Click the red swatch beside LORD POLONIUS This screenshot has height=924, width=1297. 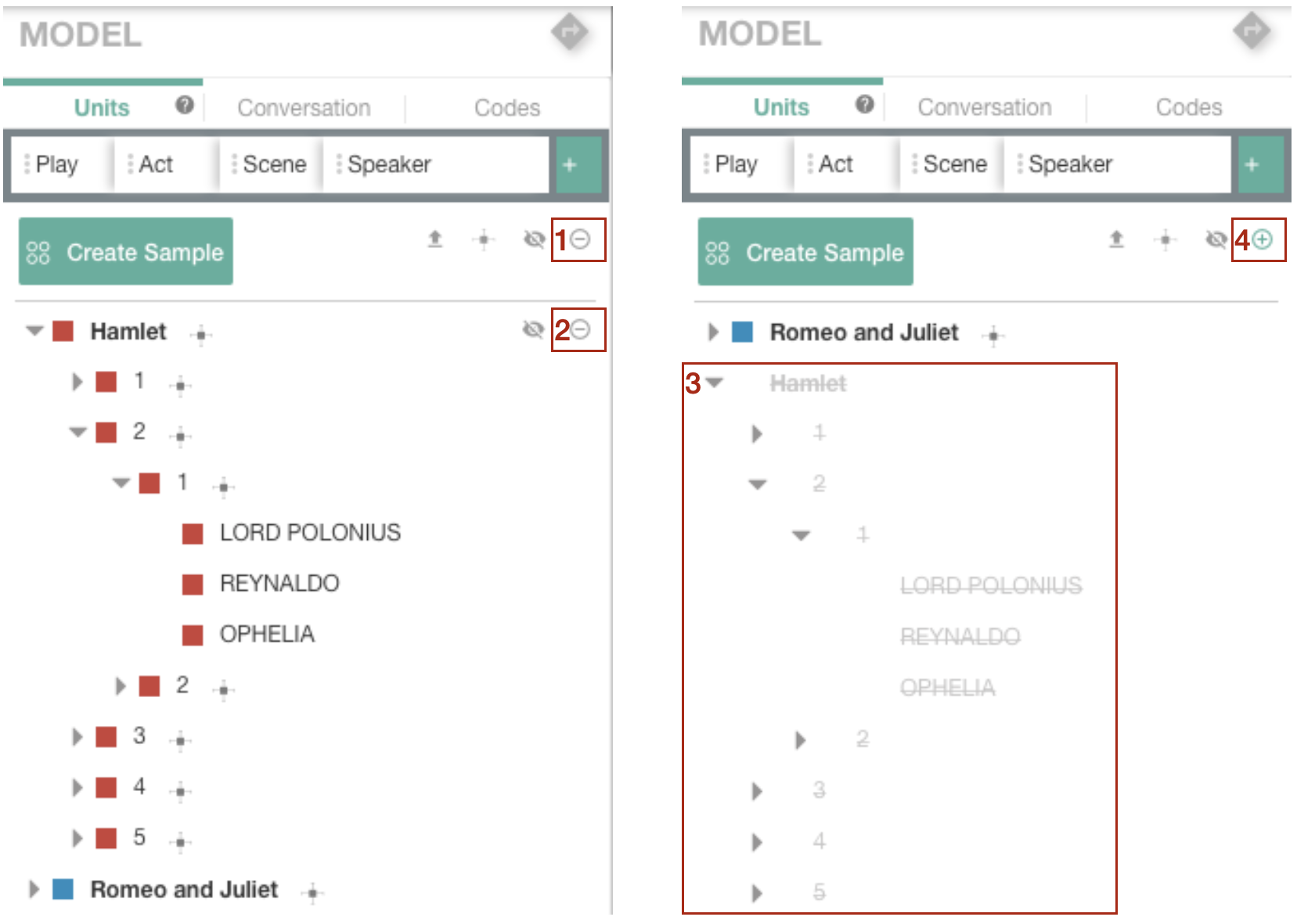(x=193, y=534)
